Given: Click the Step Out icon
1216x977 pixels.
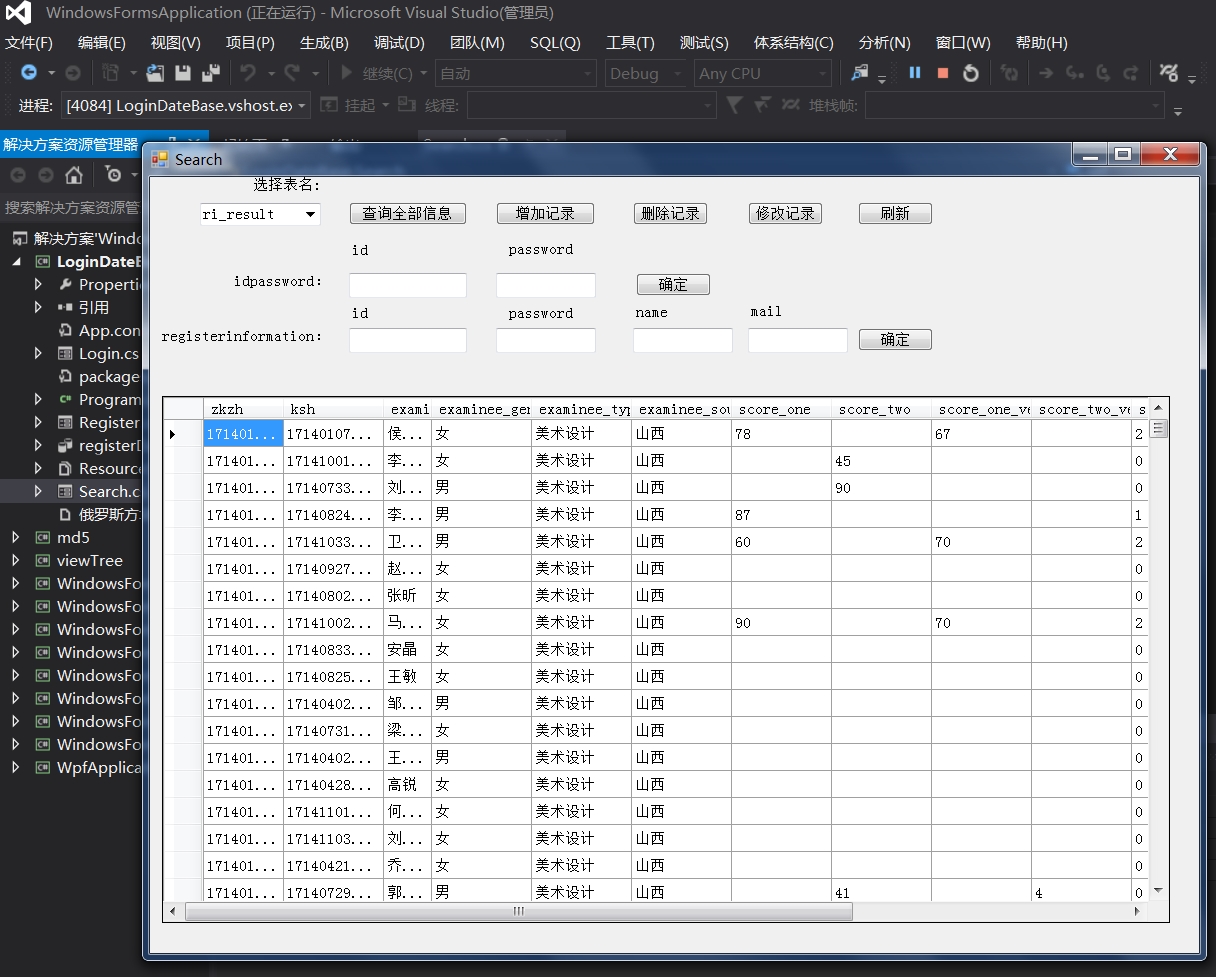Looking at the screenshot, I should [1130, 73].
